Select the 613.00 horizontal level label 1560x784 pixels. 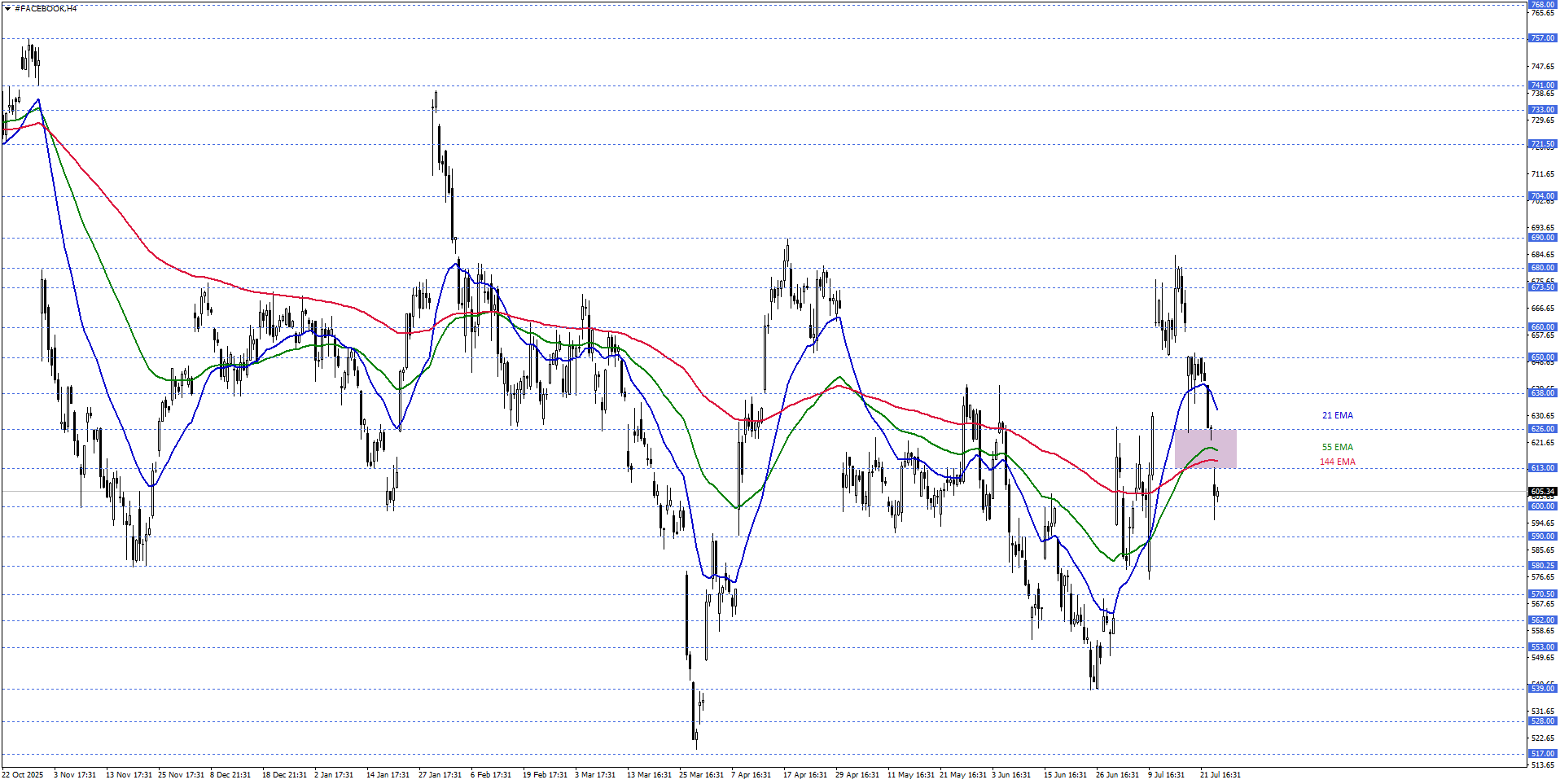point(1543,468)
